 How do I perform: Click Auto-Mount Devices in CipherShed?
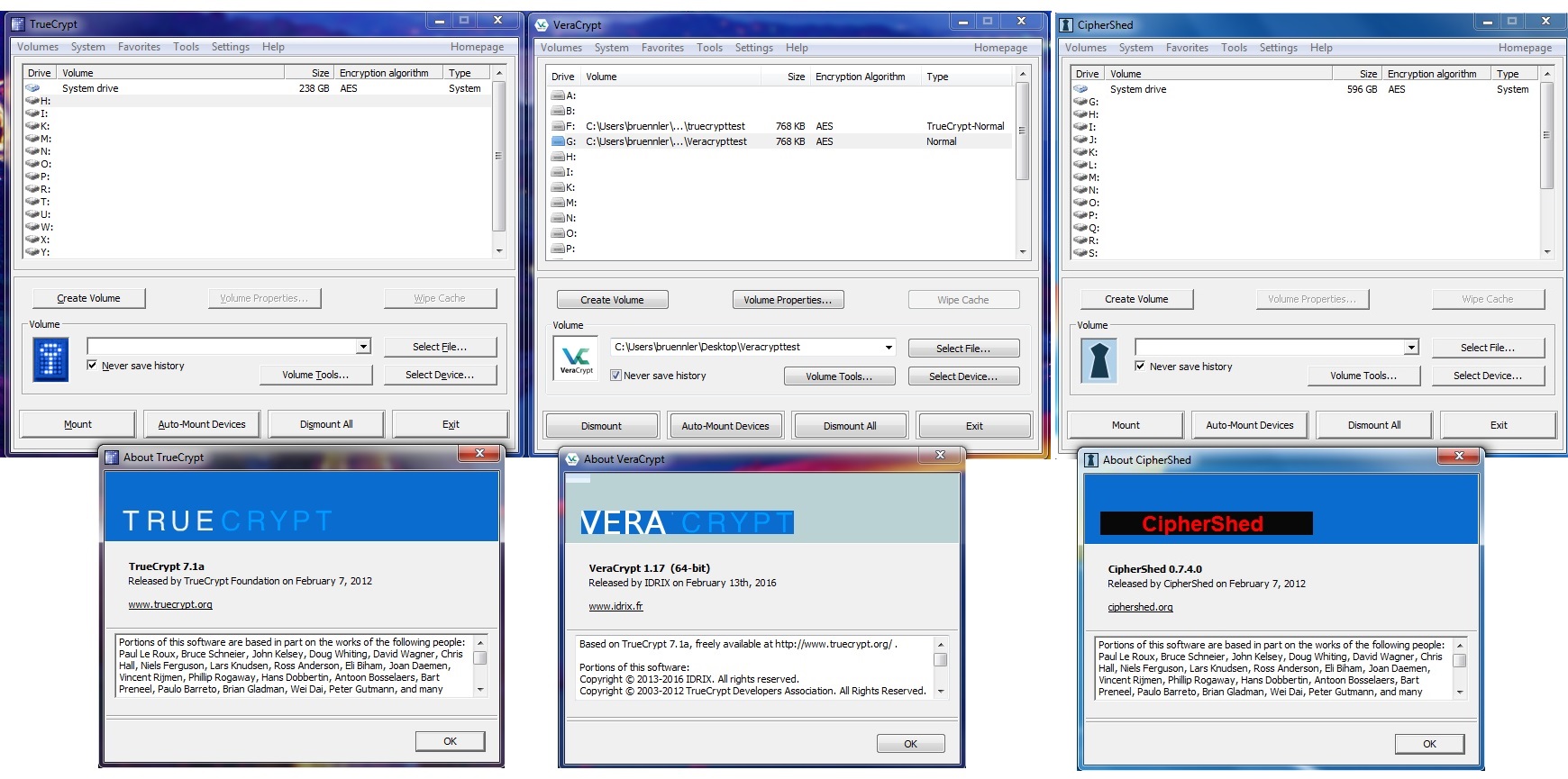pyautogui.click(x=1249, y=425)
